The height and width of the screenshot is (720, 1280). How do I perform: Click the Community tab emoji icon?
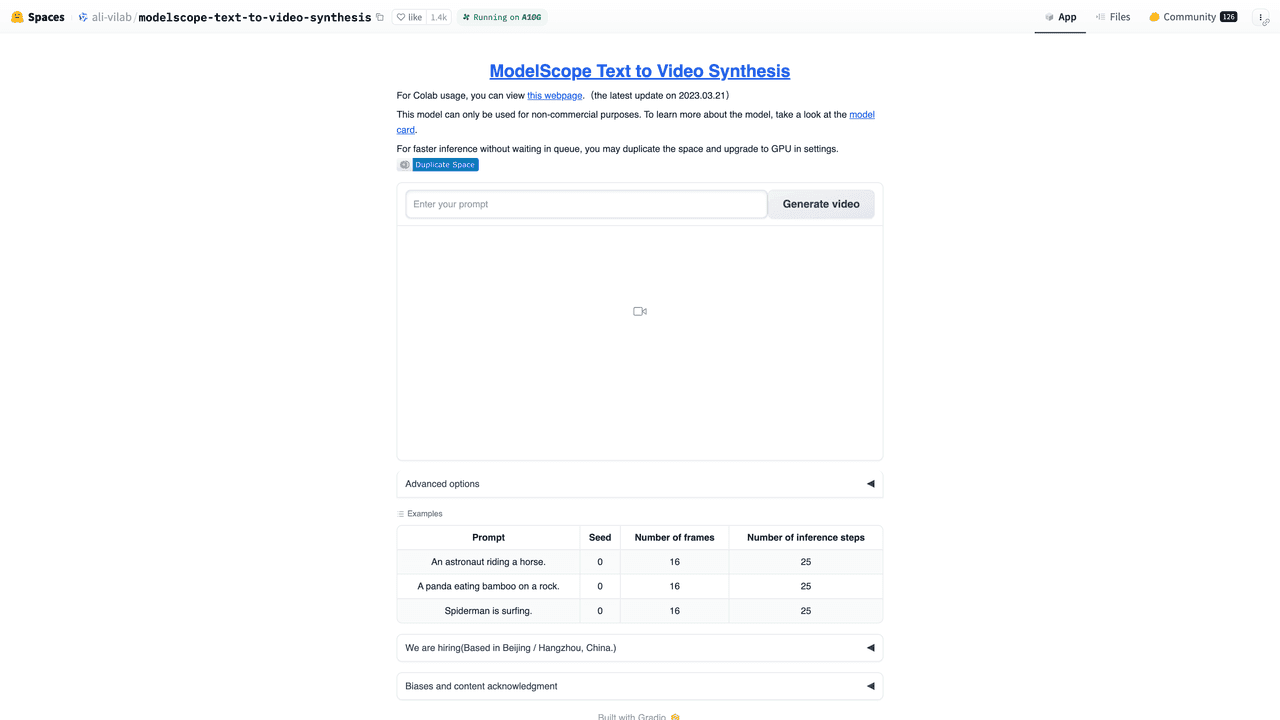[x=1154, y=17]
